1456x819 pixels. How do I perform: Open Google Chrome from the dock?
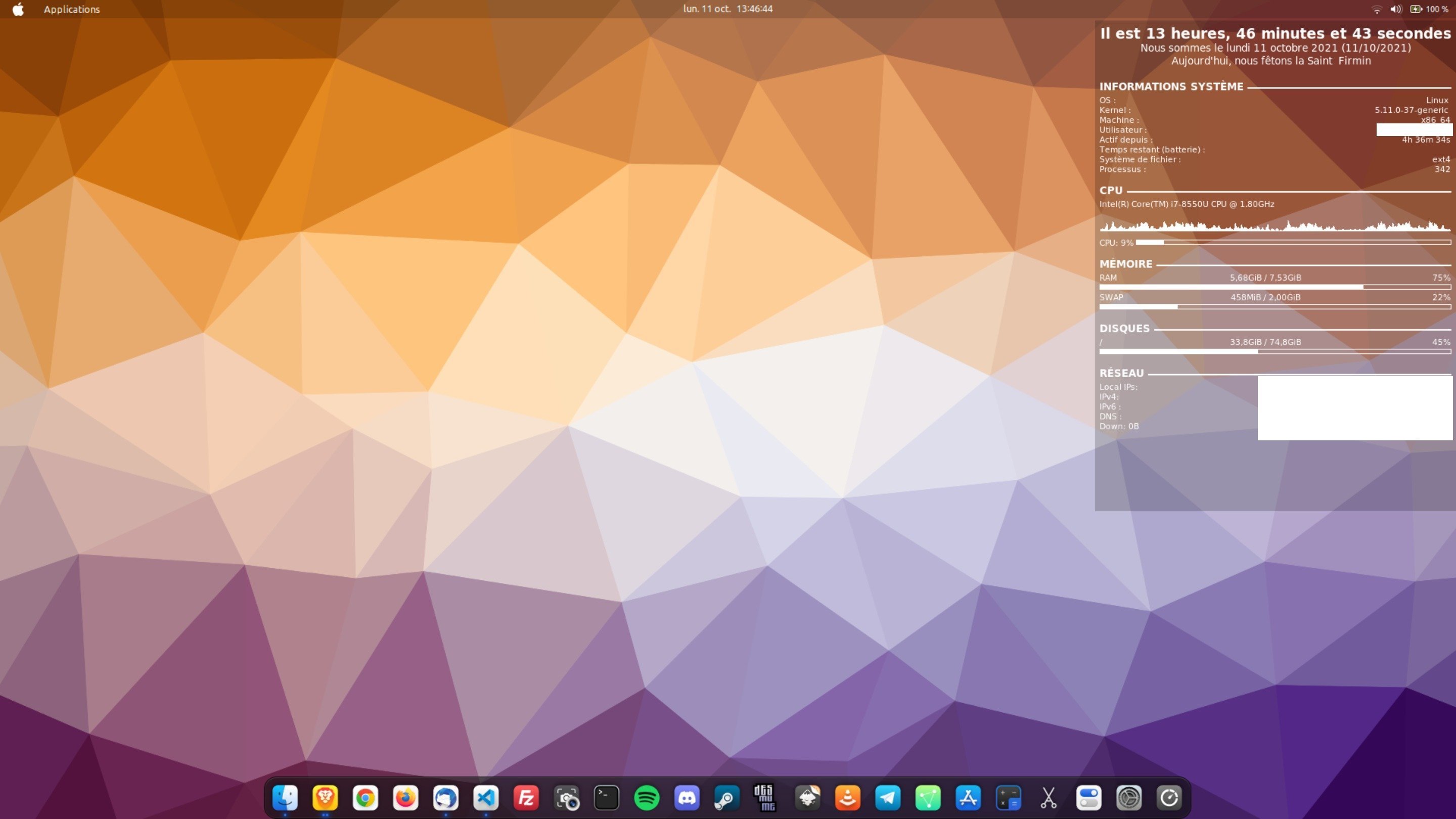365,798
